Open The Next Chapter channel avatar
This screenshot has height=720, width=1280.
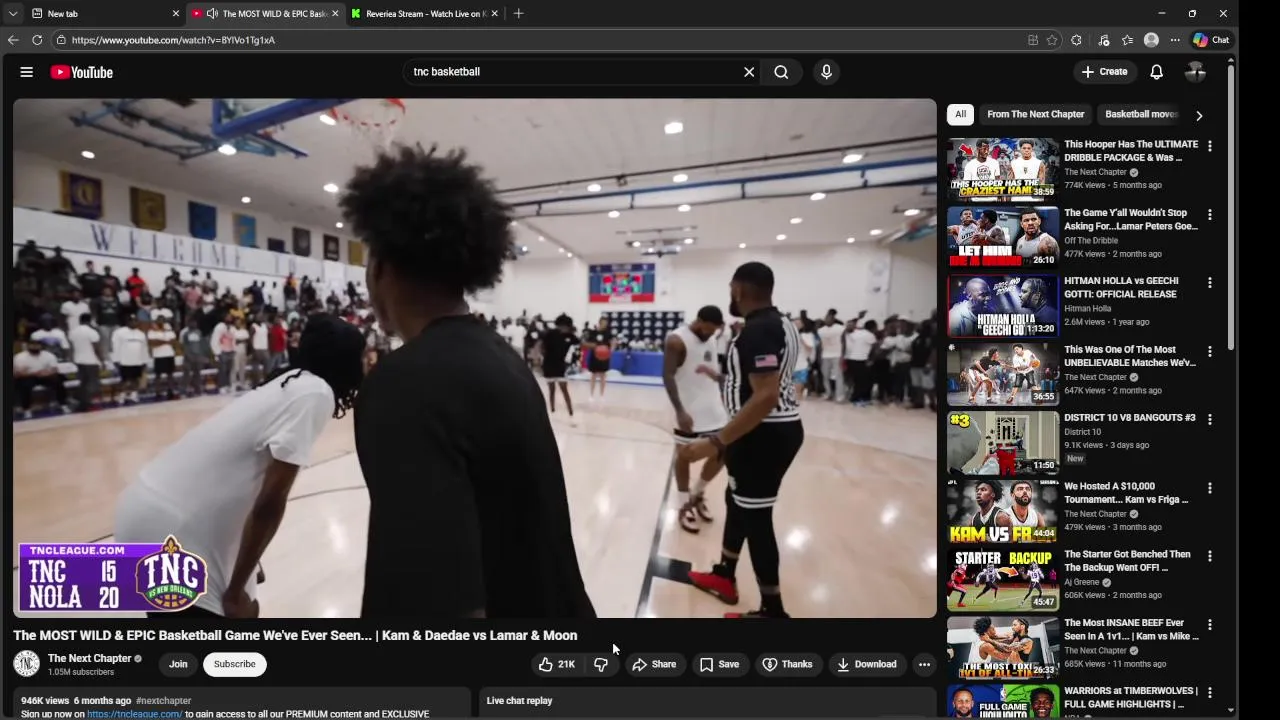26,663
